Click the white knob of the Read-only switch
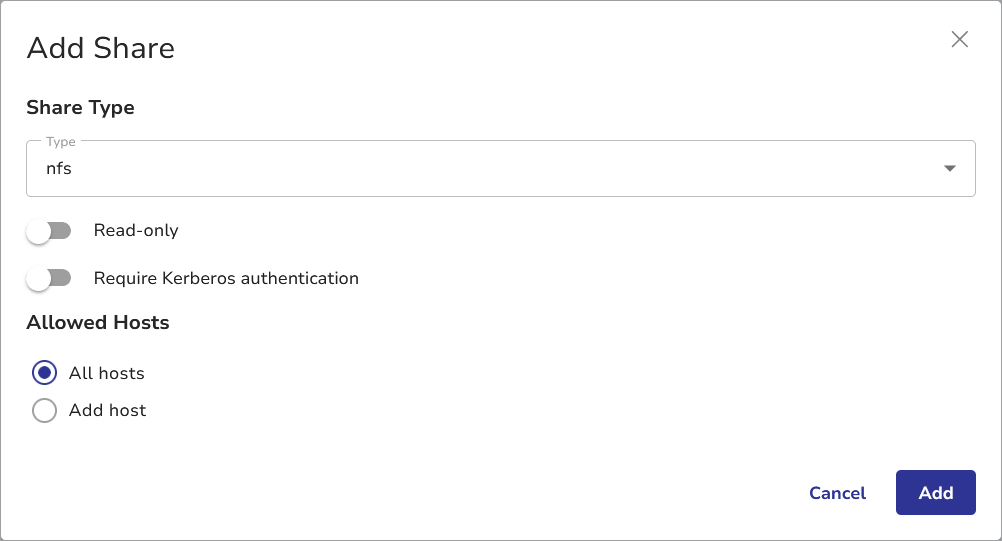The image size is (1002, 541). [39, 232]
